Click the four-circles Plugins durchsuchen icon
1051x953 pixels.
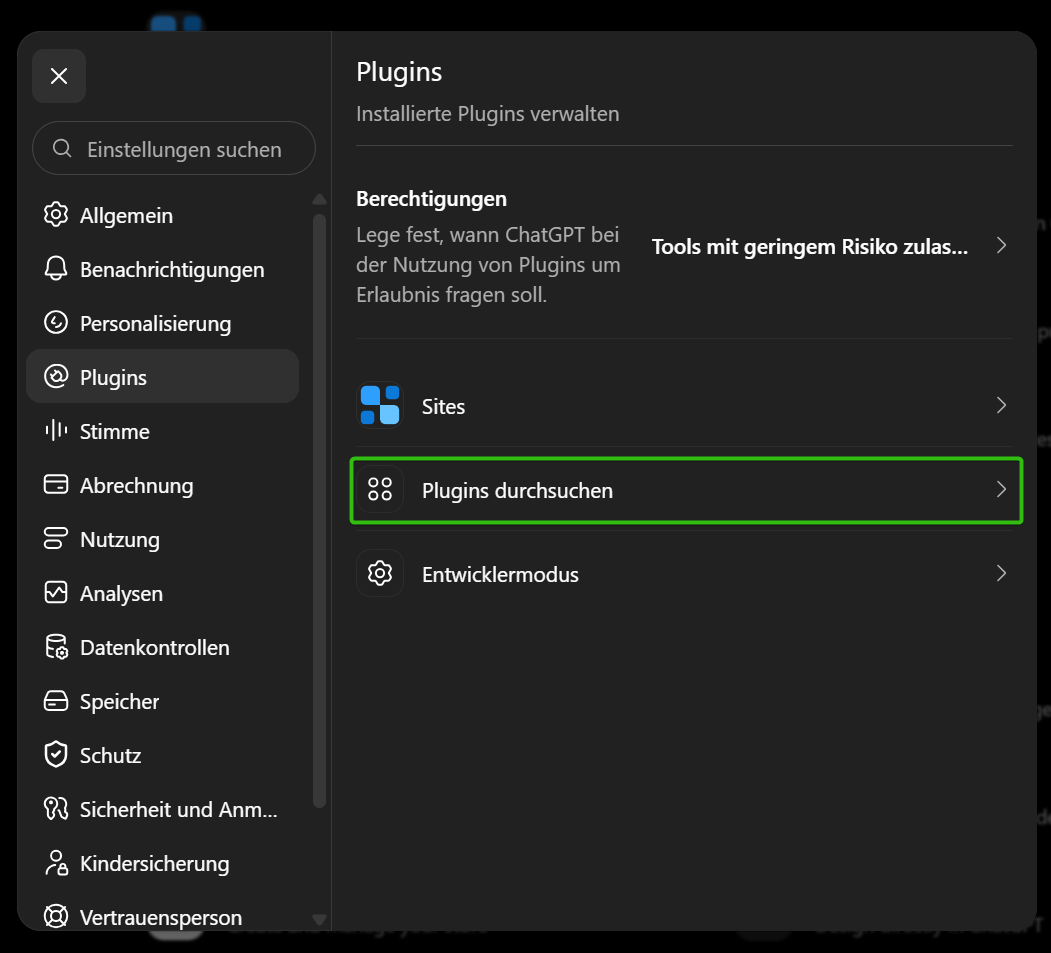(380, 489)
